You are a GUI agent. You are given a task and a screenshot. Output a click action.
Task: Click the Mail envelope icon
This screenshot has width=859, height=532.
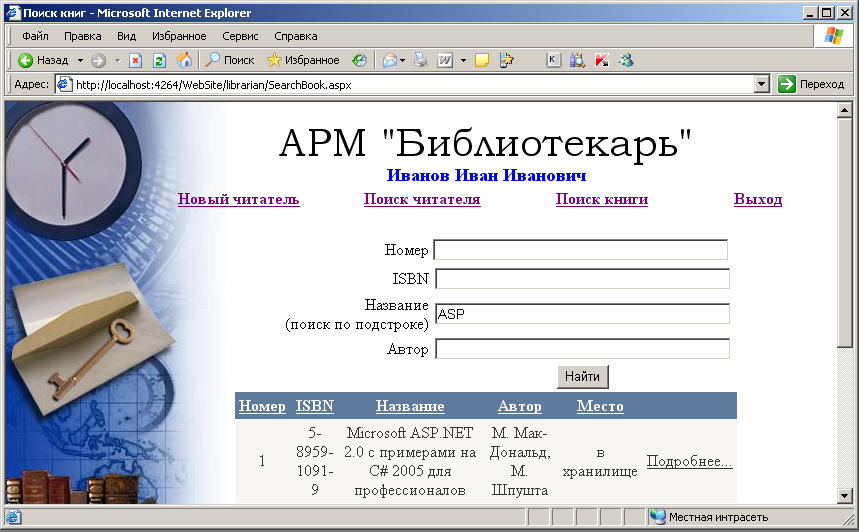pyautogui.click(x=390, y=60)
